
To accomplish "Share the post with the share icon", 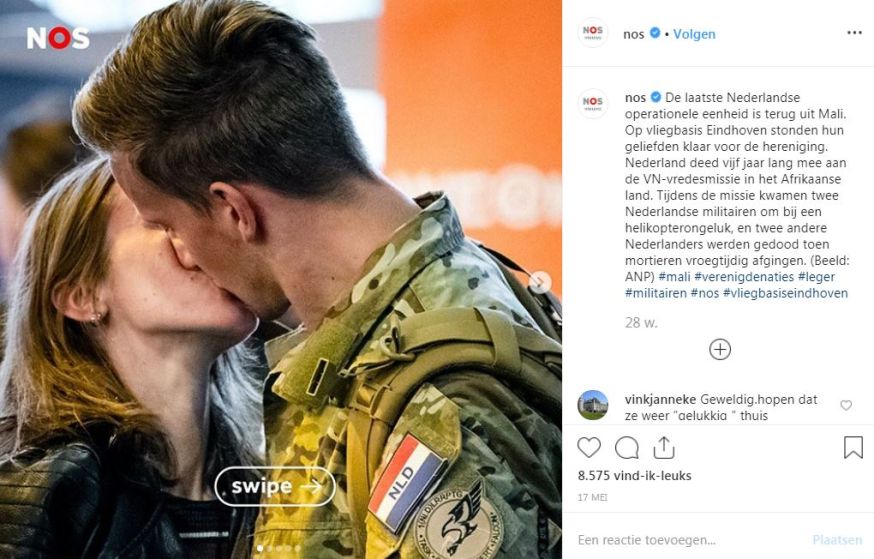I will coord(663,448).
